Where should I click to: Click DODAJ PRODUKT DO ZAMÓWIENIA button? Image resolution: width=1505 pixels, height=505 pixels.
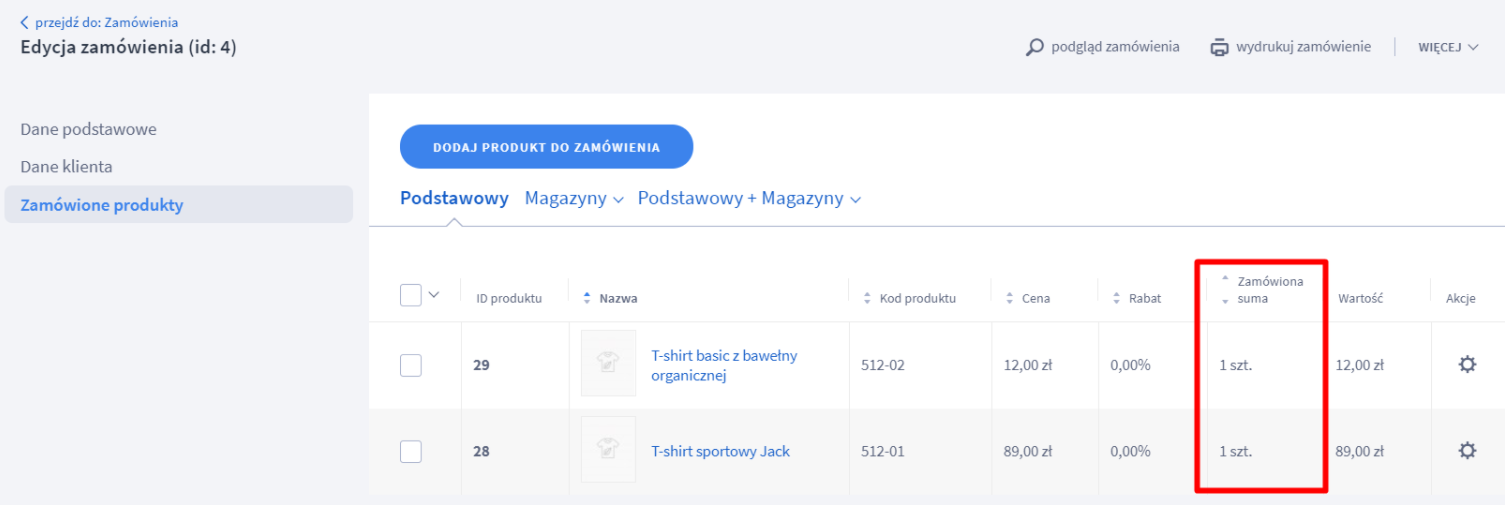click(546, 147)
